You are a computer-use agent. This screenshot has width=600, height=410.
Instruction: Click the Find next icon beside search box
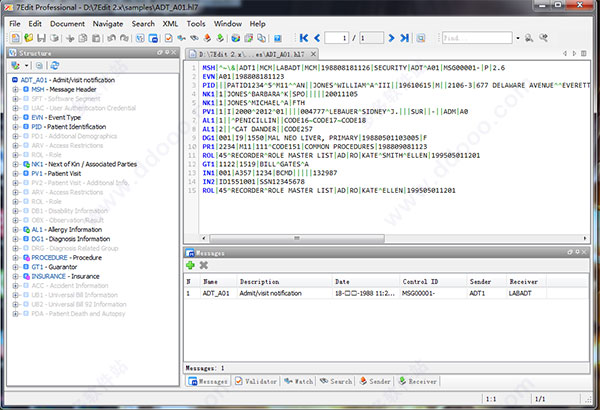pyautogui.click(x=529, y=38)
